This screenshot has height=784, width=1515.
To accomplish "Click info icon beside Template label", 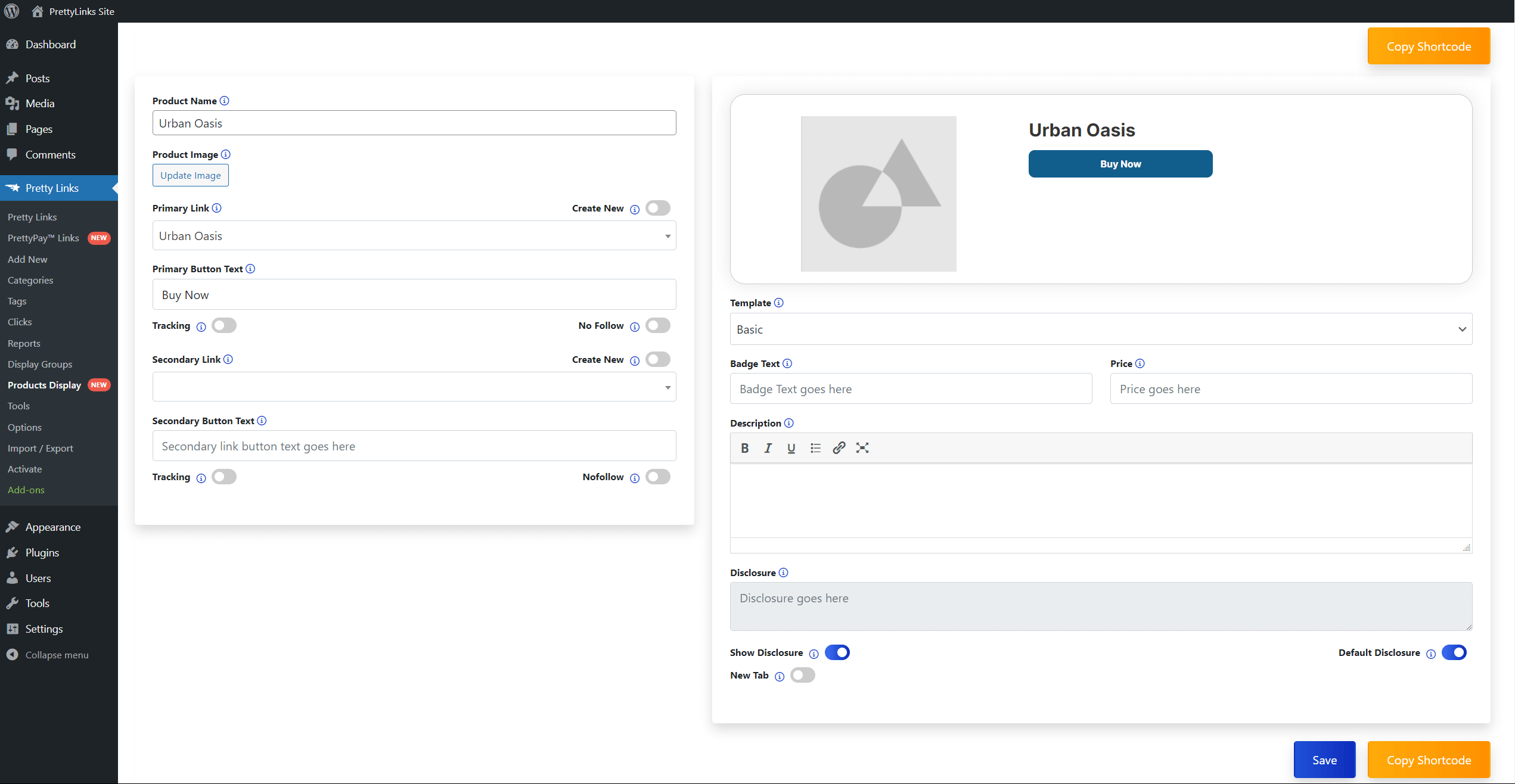I will tap(778, 303).
